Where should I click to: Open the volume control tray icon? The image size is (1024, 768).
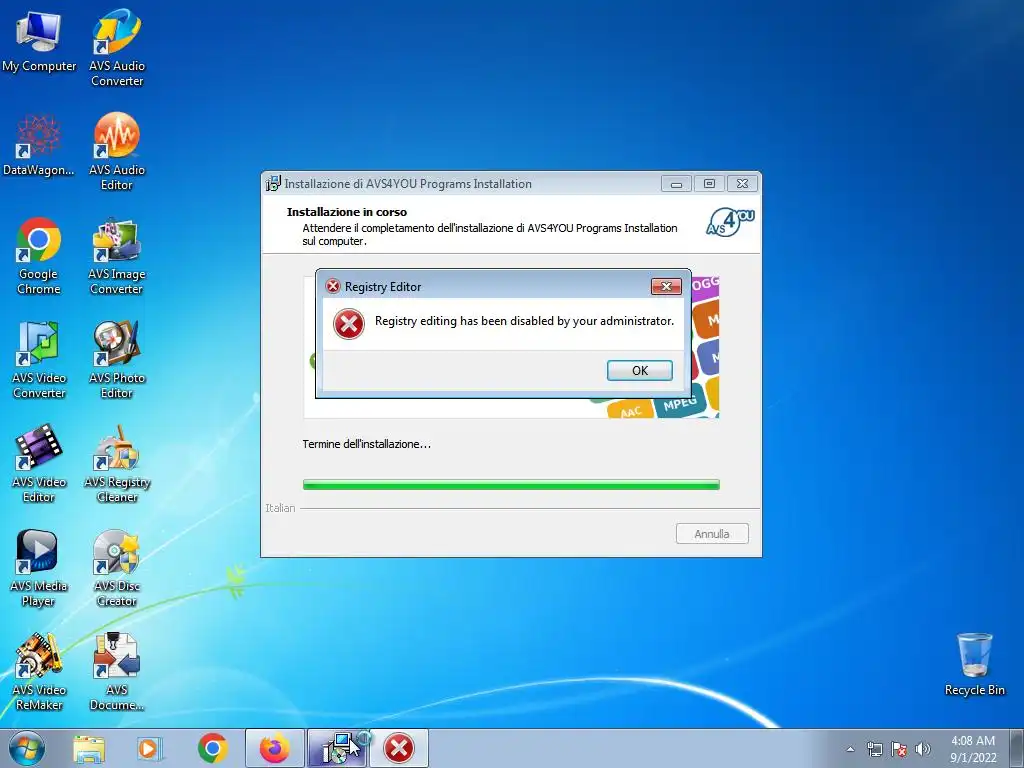tap(923, 749)
